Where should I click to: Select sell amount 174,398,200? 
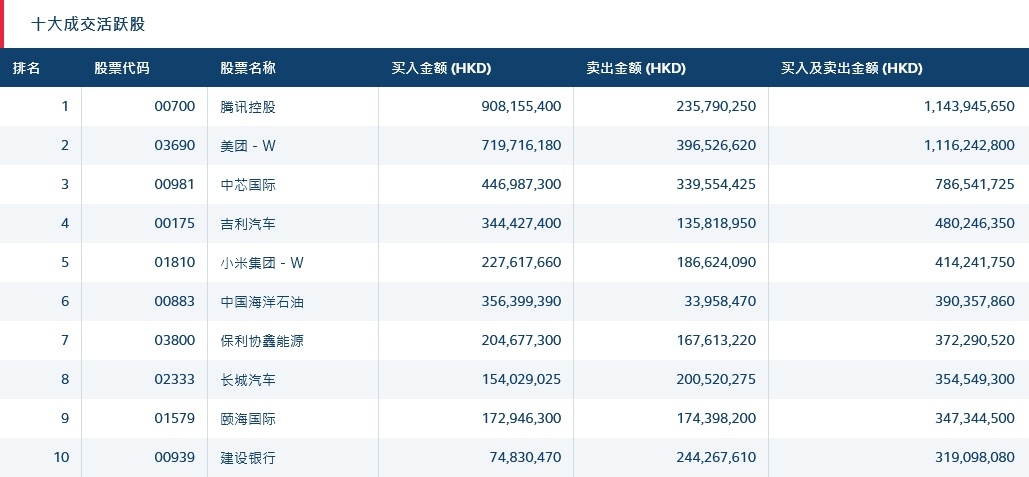tap(716, 419)
